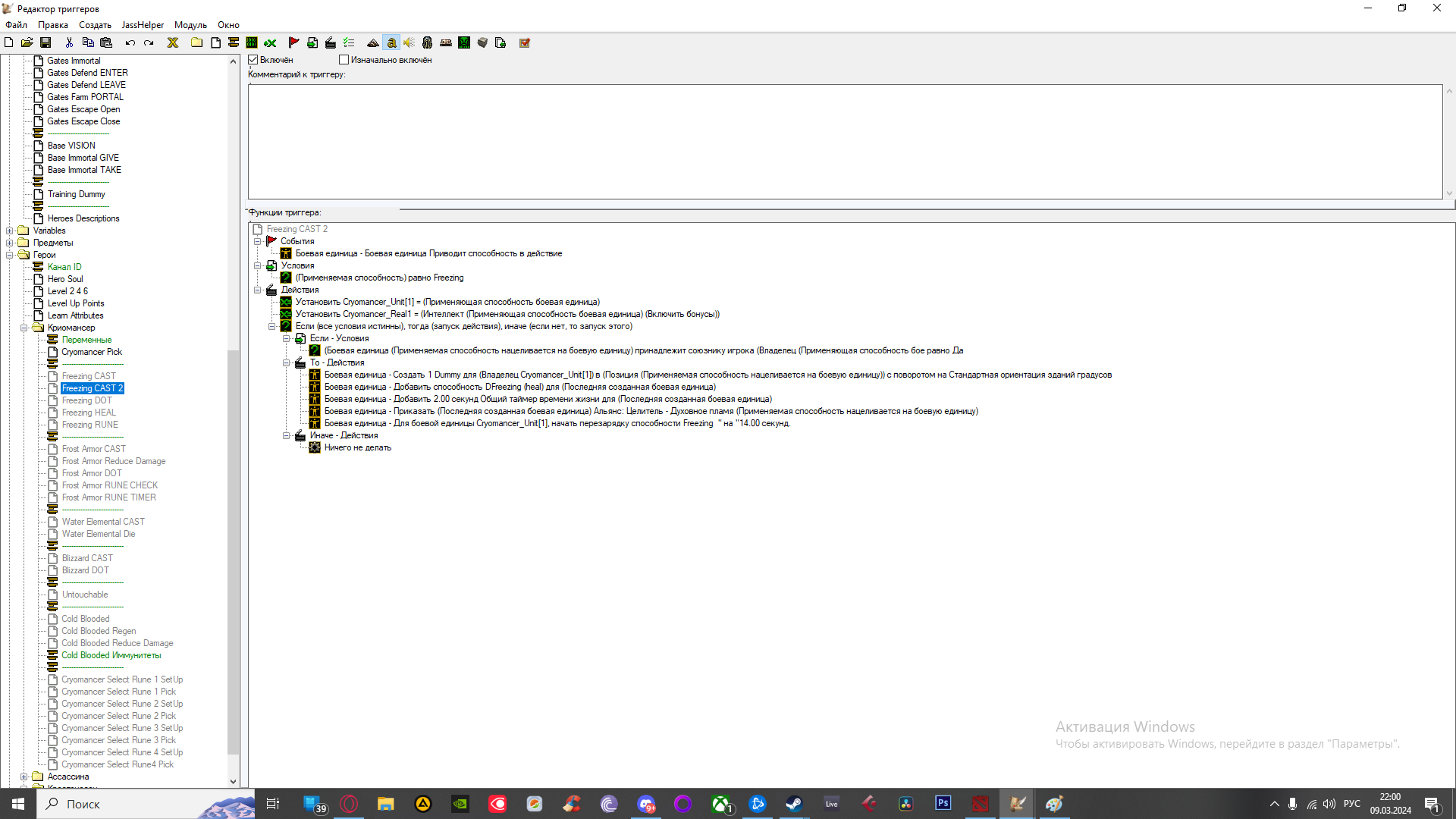Click the New Category yellow folder icon
Viewport: 1456px width, 819px height.
196,43
